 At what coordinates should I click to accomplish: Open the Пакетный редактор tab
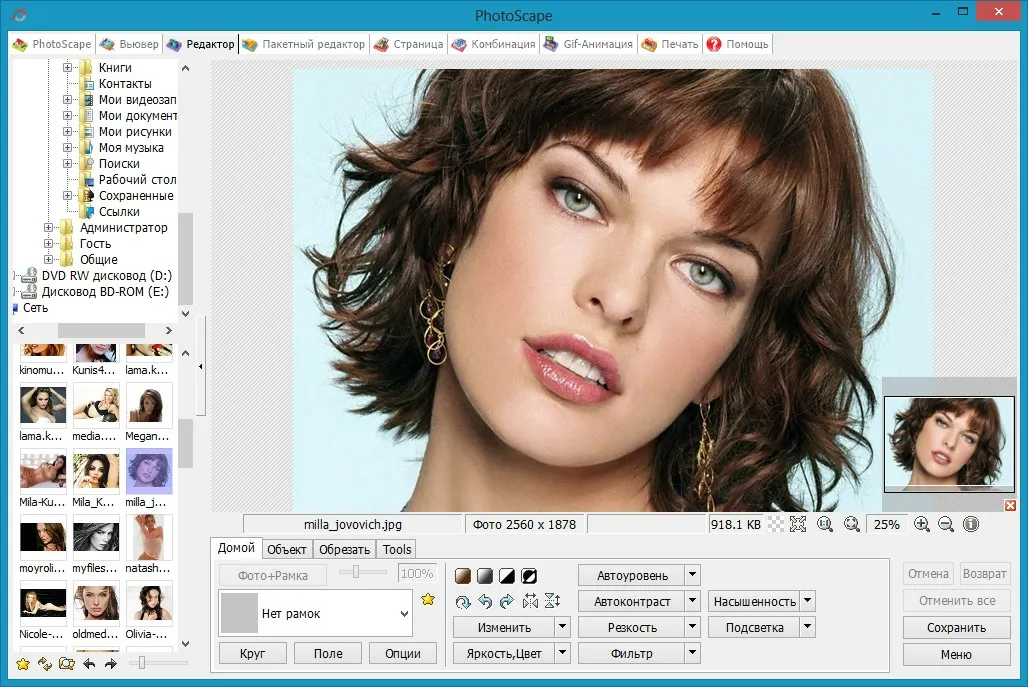(x=303, y=44)
